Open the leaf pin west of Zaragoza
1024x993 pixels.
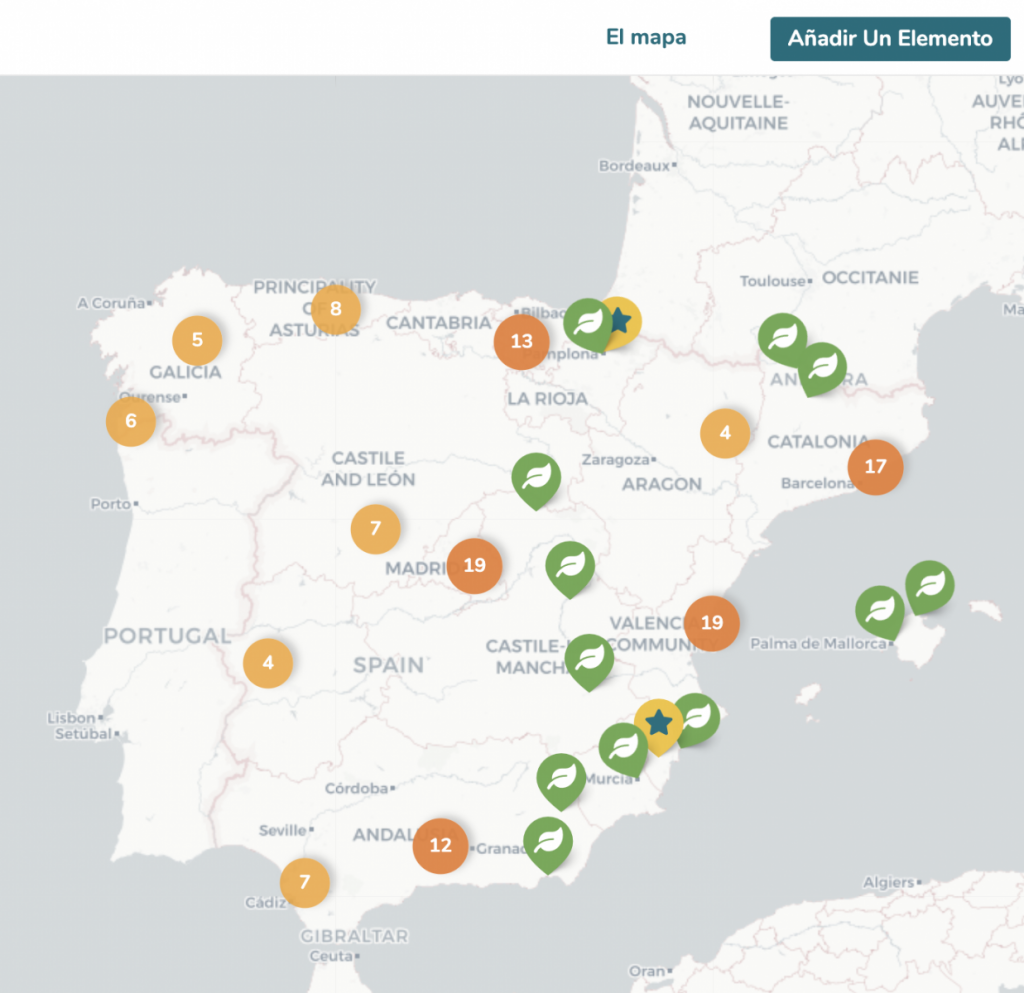pos(537,476)
